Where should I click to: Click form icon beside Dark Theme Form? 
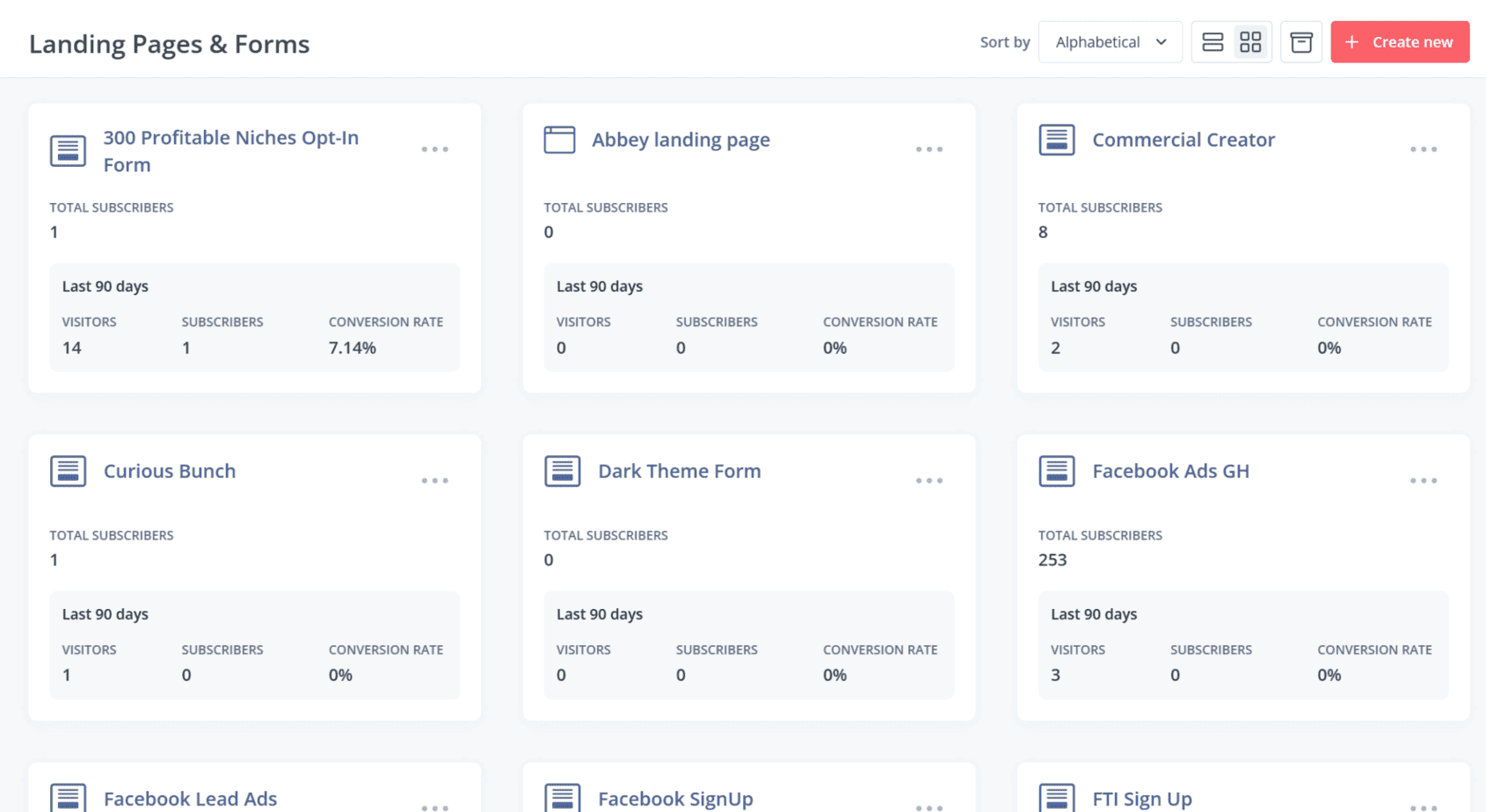coord(563,471)
